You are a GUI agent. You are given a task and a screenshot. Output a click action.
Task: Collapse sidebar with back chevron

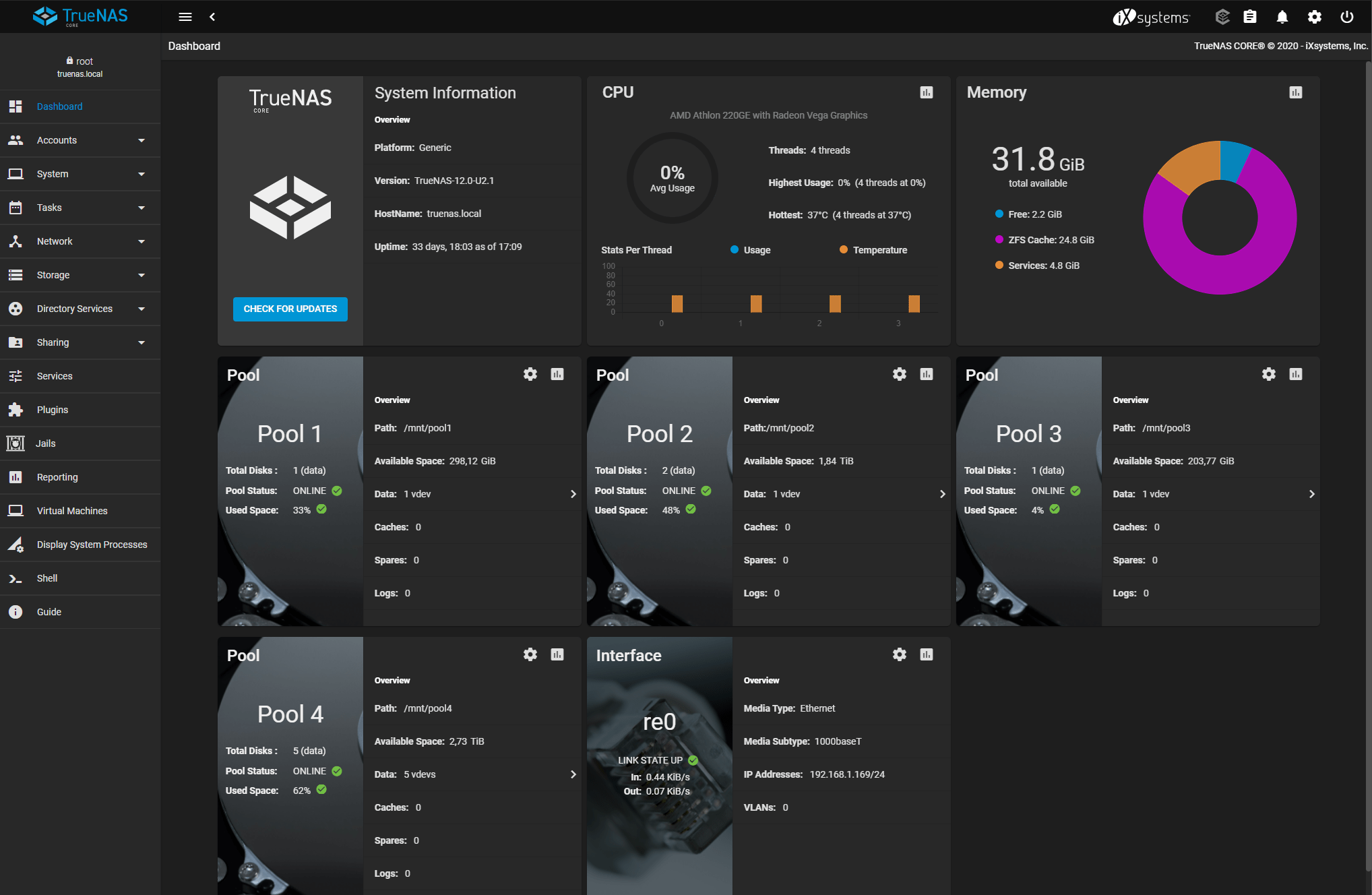[x=212, y=17]
